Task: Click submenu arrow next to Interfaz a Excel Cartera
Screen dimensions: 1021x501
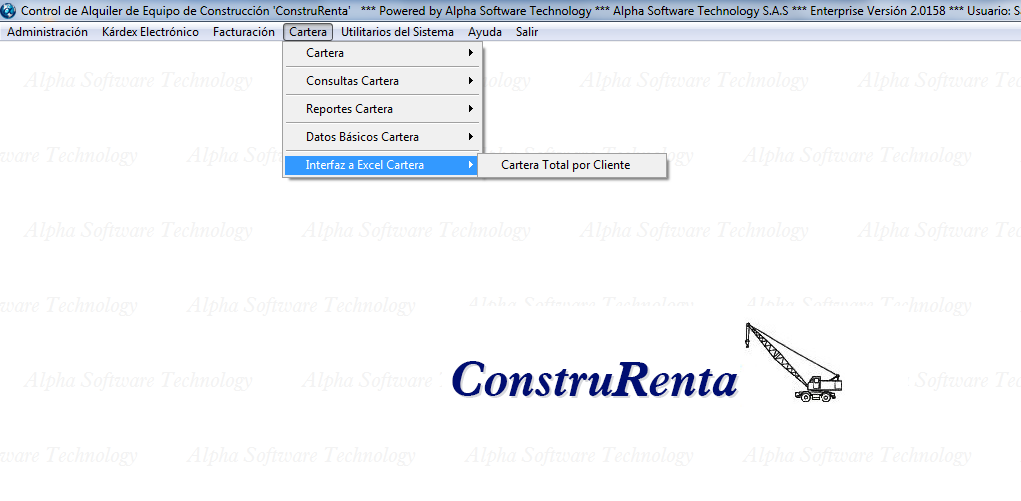Action: (470, 165)
